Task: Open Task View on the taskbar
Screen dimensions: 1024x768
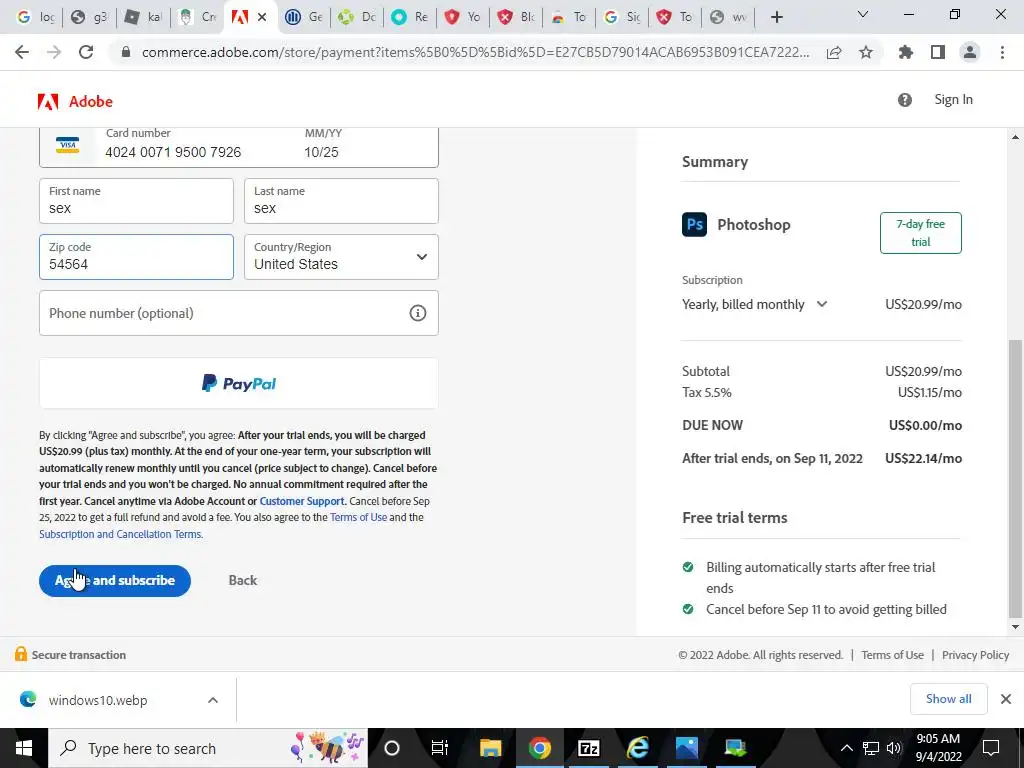Action: point(440,748)
